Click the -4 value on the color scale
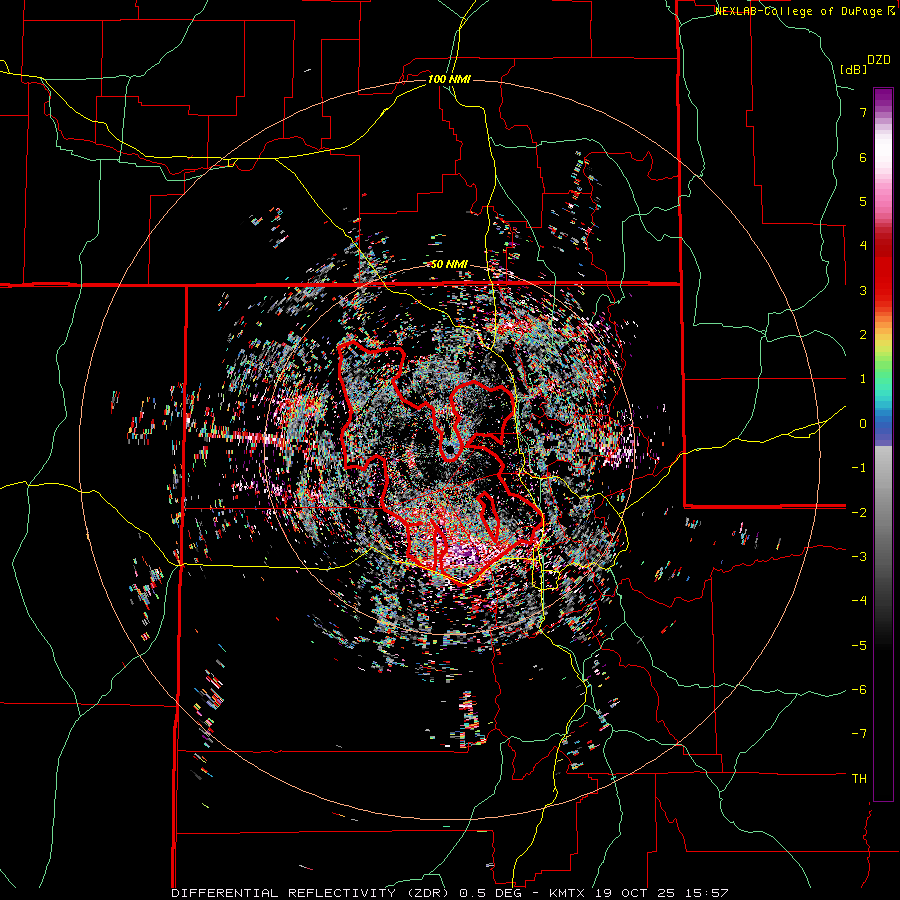The height and width of the screenshot is (900, 900). pyautogui.click(x=859, y=601)
